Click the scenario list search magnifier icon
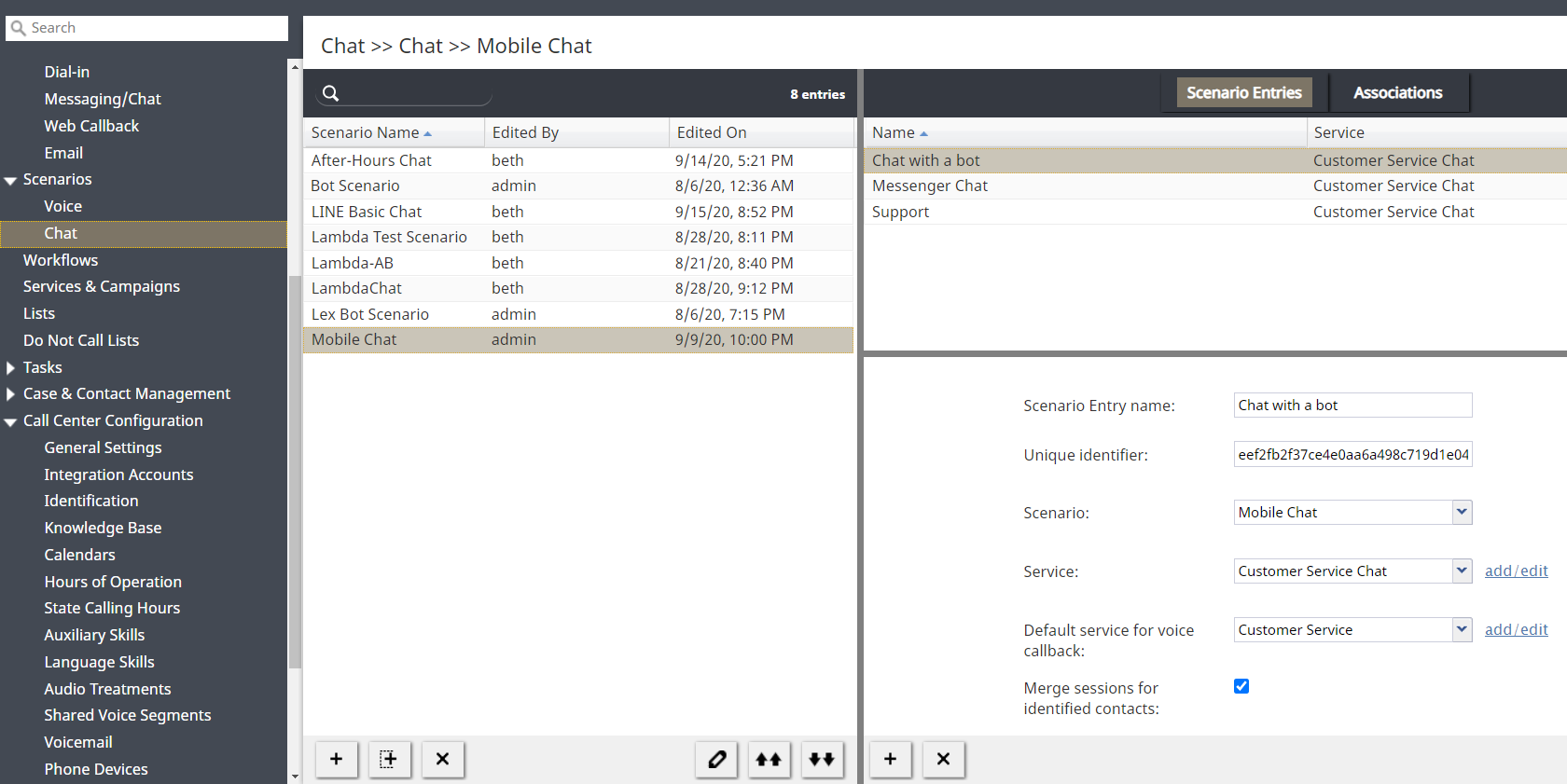 pyautogui.click(x=330, y=93)
